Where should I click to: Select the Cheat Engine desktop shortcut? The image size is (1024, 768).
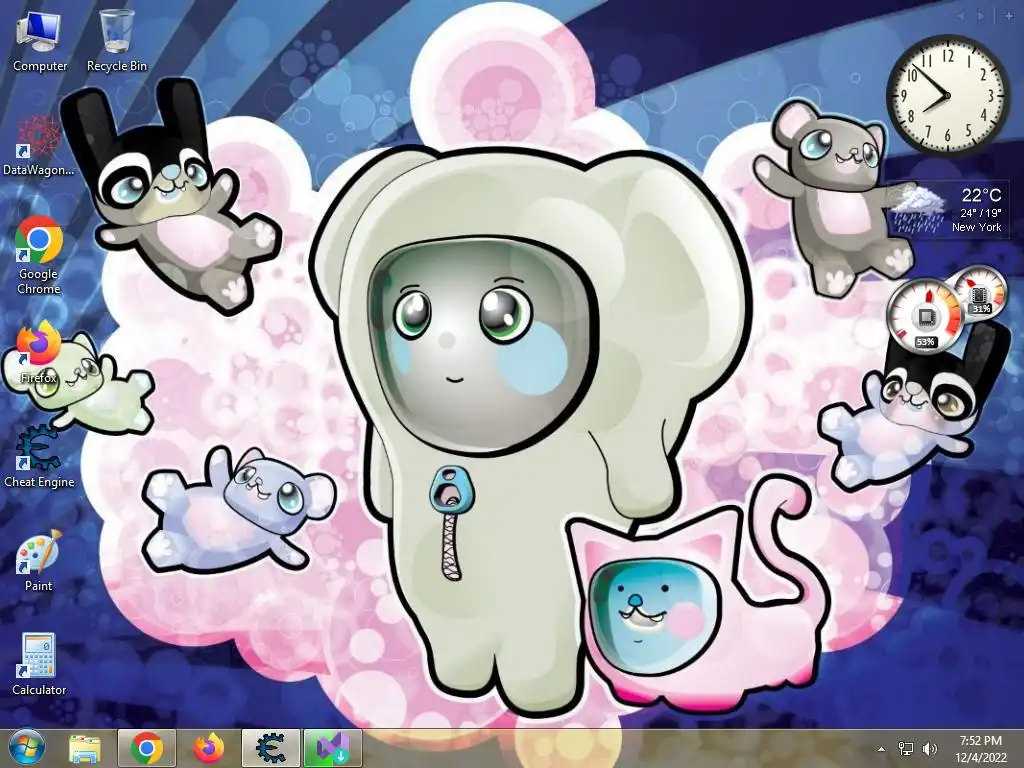pos(39,456)
